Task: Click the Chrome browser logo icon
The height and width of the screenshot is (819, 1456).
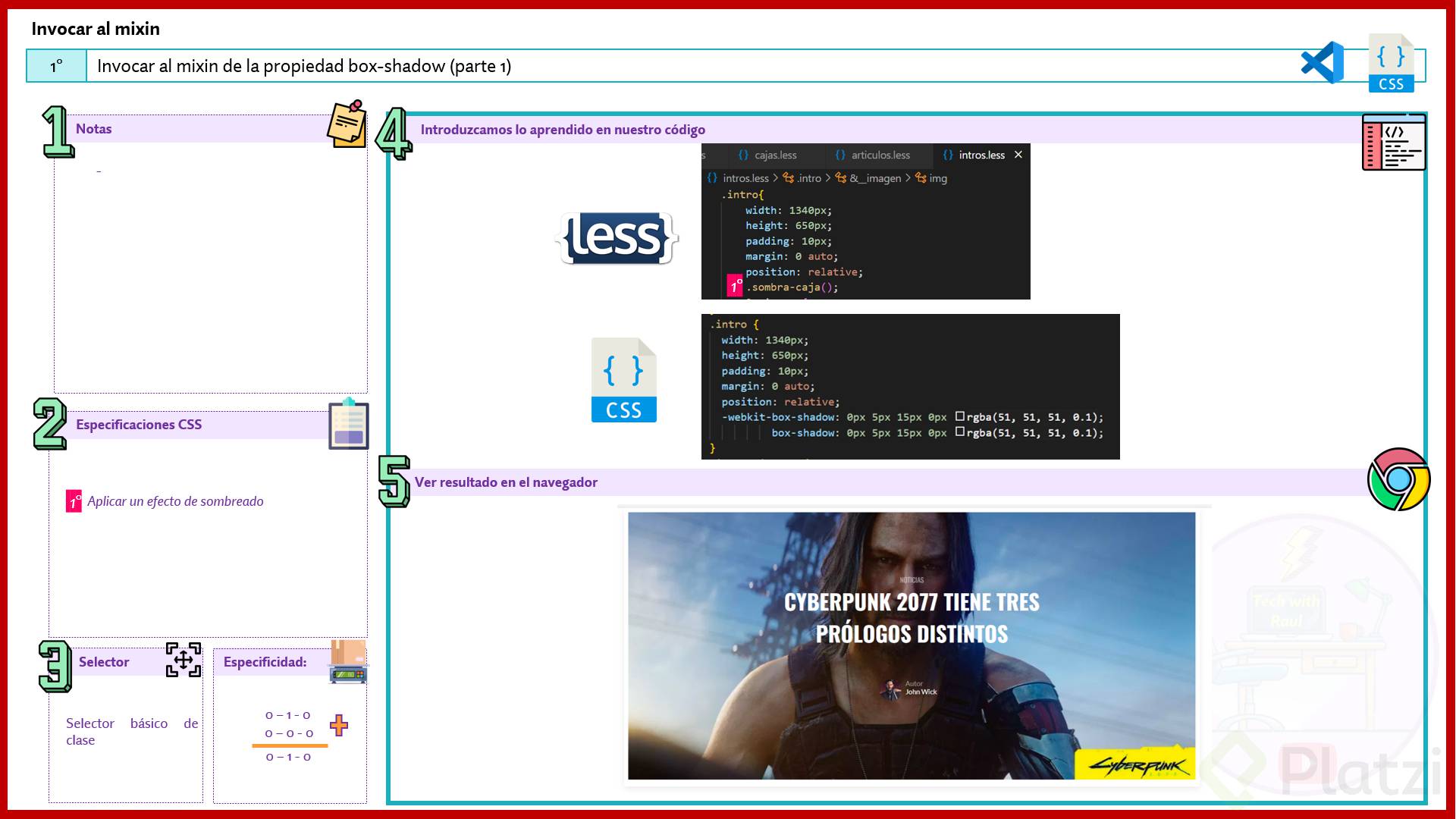Action: [x=1398, y=479]
